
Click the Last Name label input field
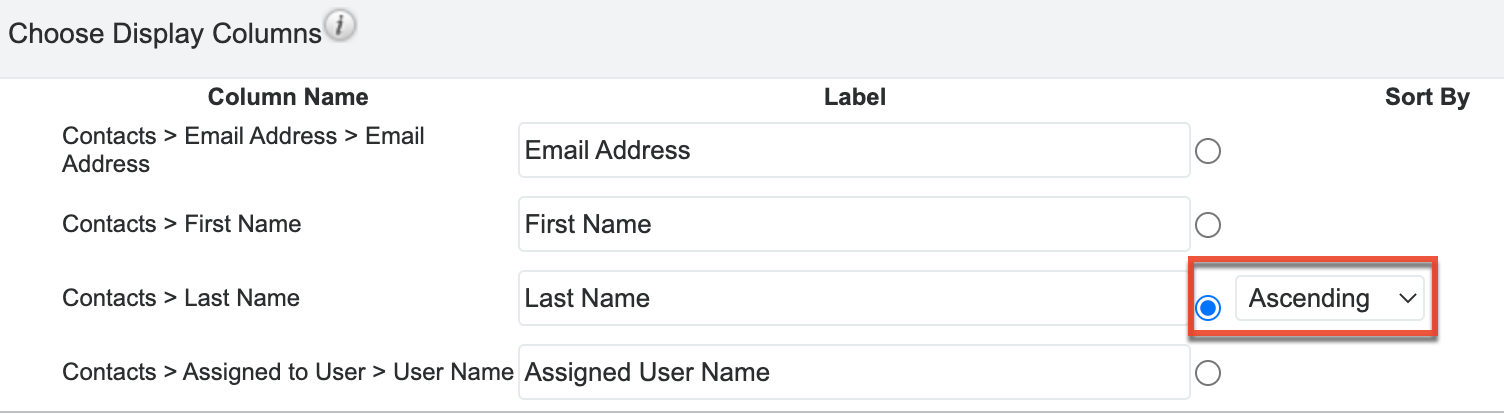[x=853, y=298]
